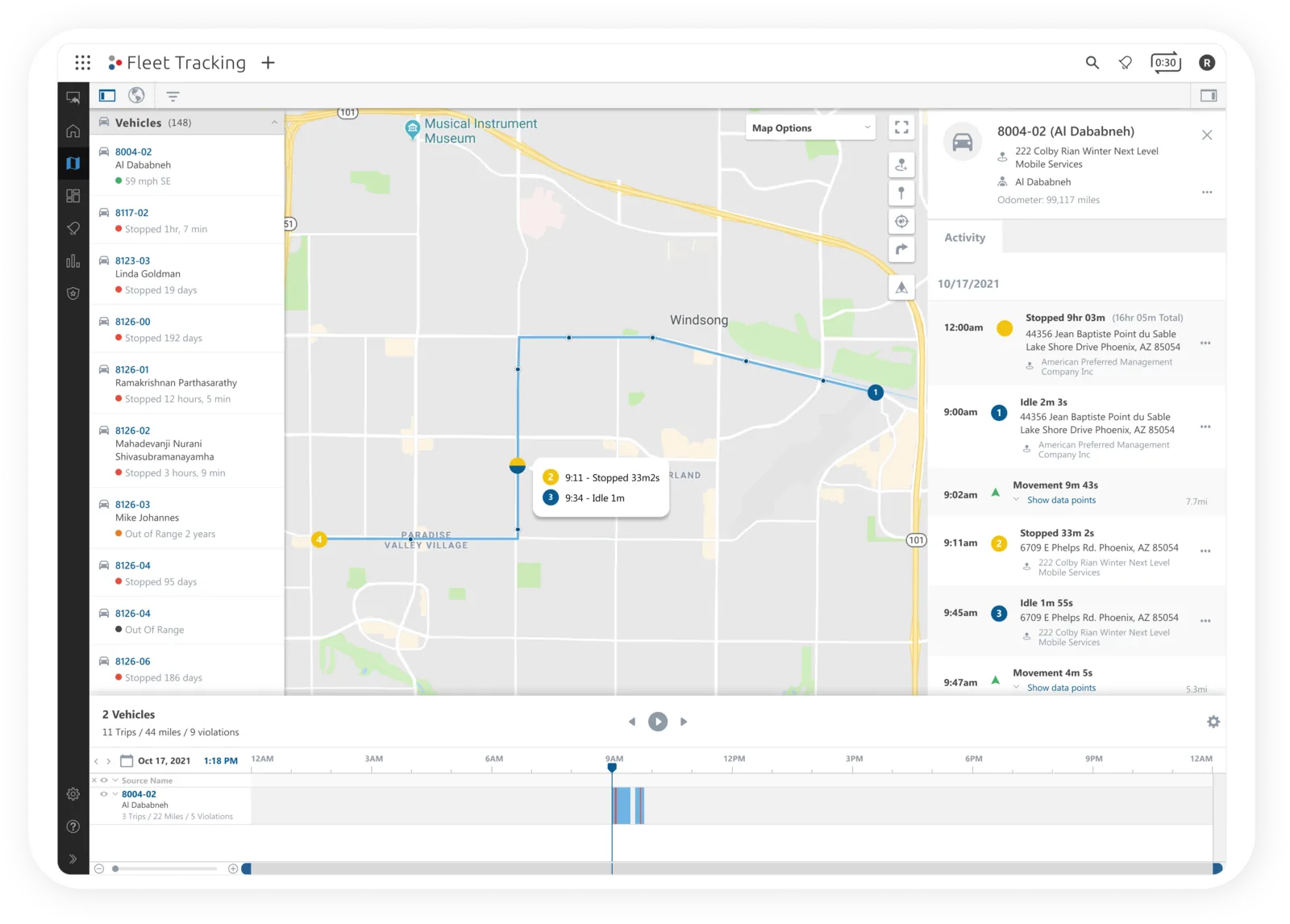
Task: Center the map on current location
Action: pyautogui.click(x=901, y=221)
